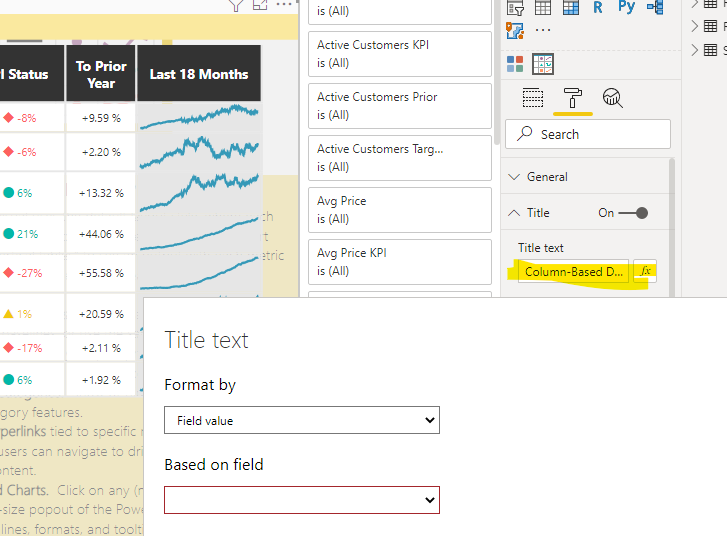
Task: Open the Based on field dropdown
Action: tap(302, 500)
